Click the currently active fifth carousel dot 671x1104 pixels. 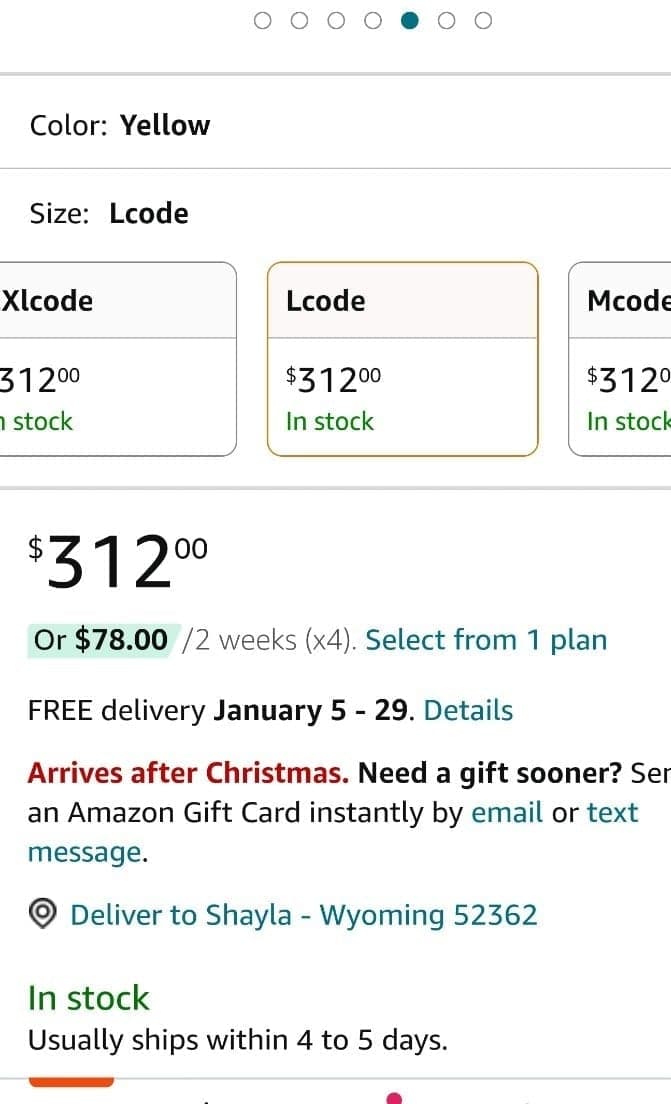coord(409,21)
